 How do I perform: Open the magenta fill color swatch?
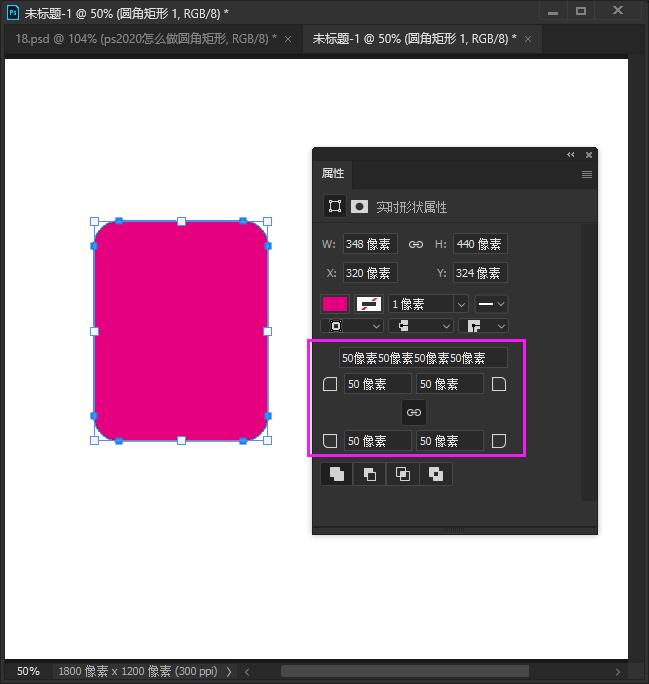335,304
